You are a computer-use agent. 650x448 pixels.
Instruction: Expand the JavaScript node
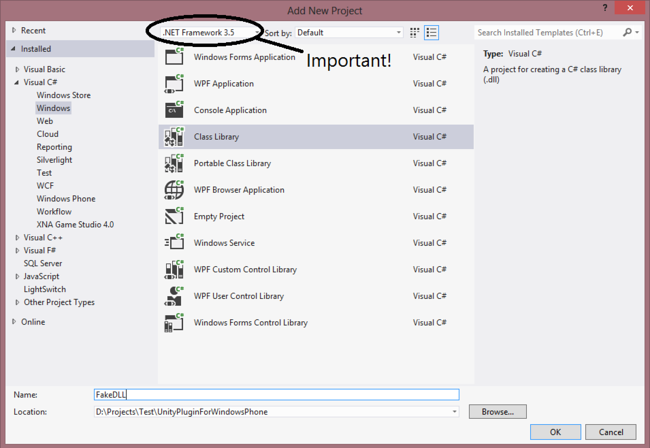coord(17,276)
